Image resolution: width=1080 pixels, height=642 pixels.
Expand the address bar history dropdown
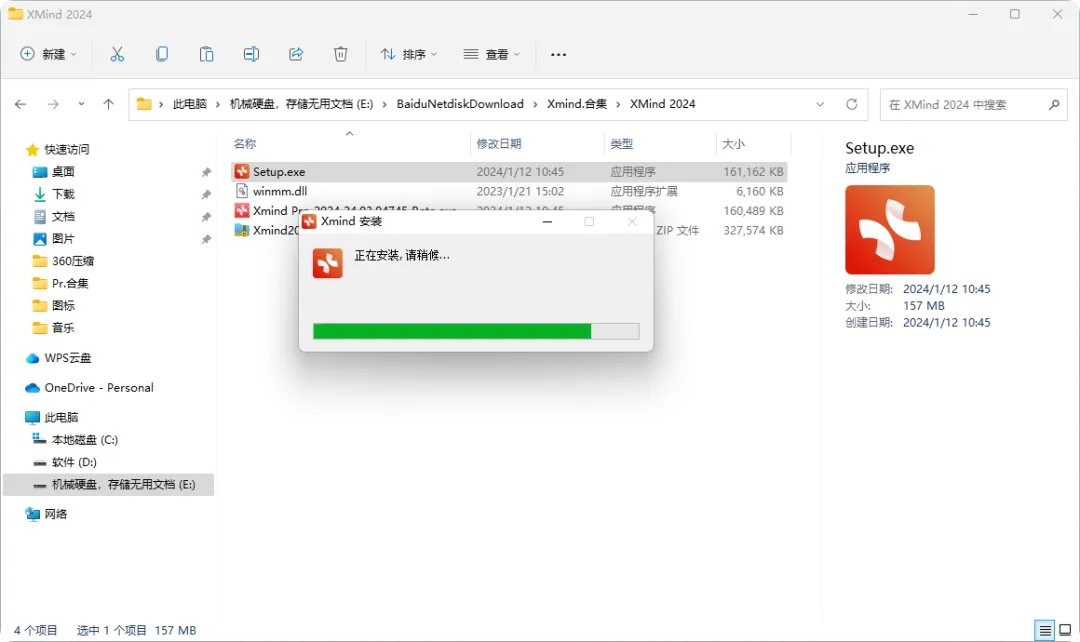[820, 104]
